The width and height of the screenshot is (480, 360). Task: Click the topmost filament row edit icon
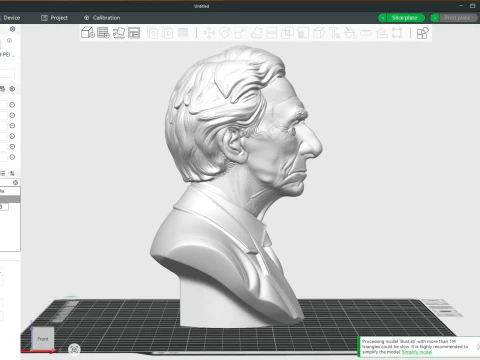pyautogui.click(x=12, y=105)
